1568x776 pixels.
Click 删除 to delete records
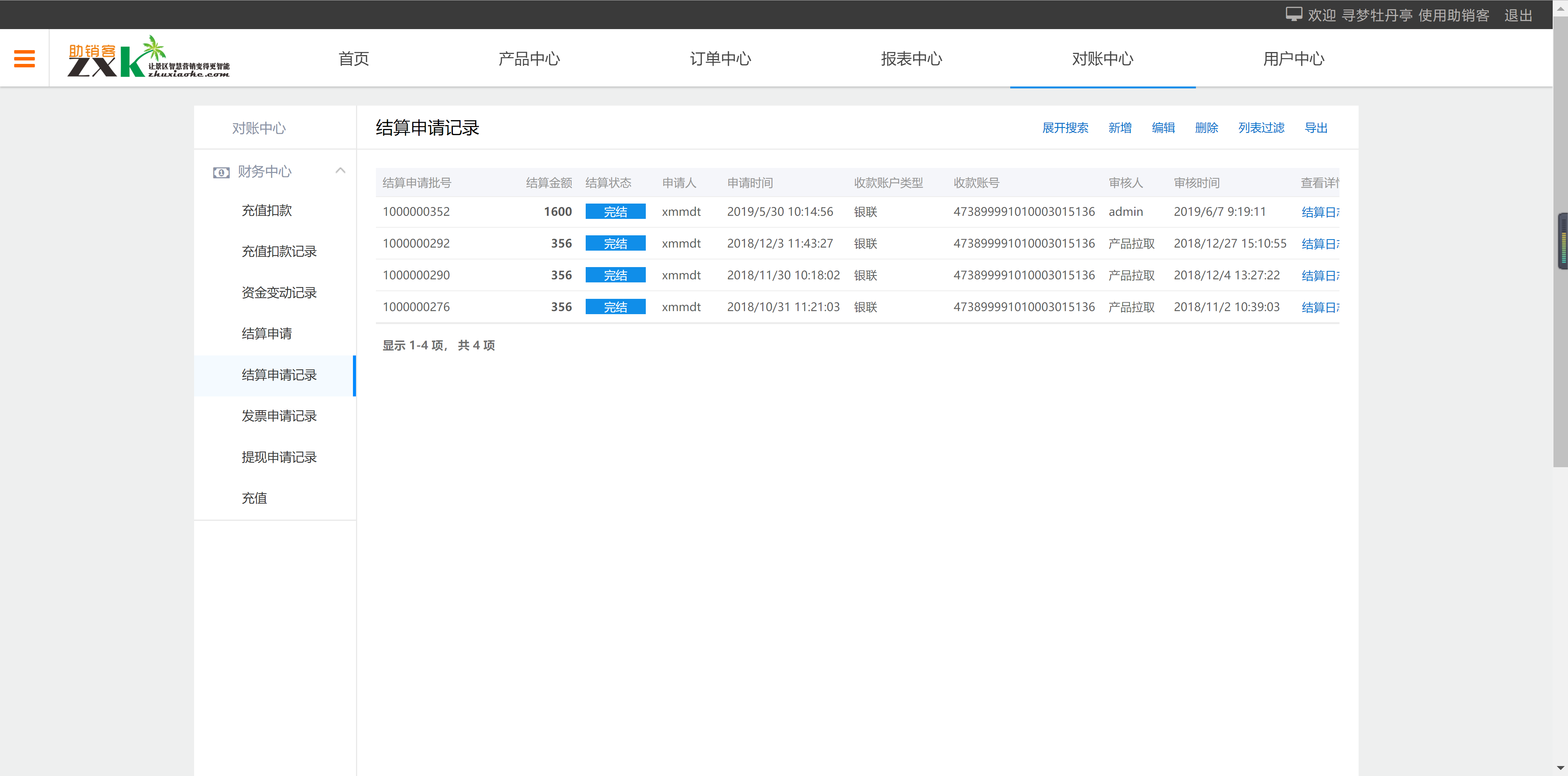tap(1207, 128)
